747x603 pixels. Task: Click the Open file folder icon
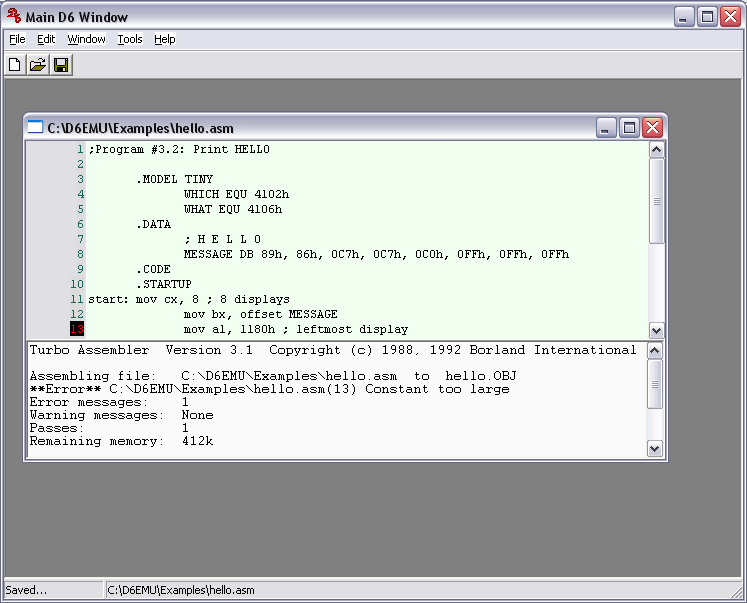coord(38,65)
